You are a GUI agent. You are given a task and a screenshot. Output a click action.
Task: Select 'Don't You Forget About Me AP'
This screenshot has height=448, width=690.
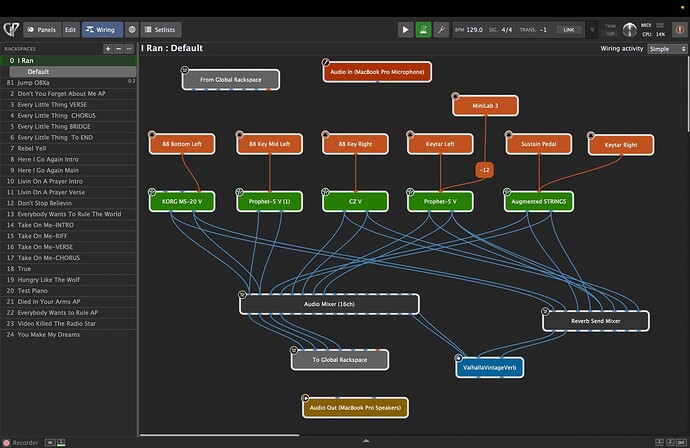[x=68, y=93]
